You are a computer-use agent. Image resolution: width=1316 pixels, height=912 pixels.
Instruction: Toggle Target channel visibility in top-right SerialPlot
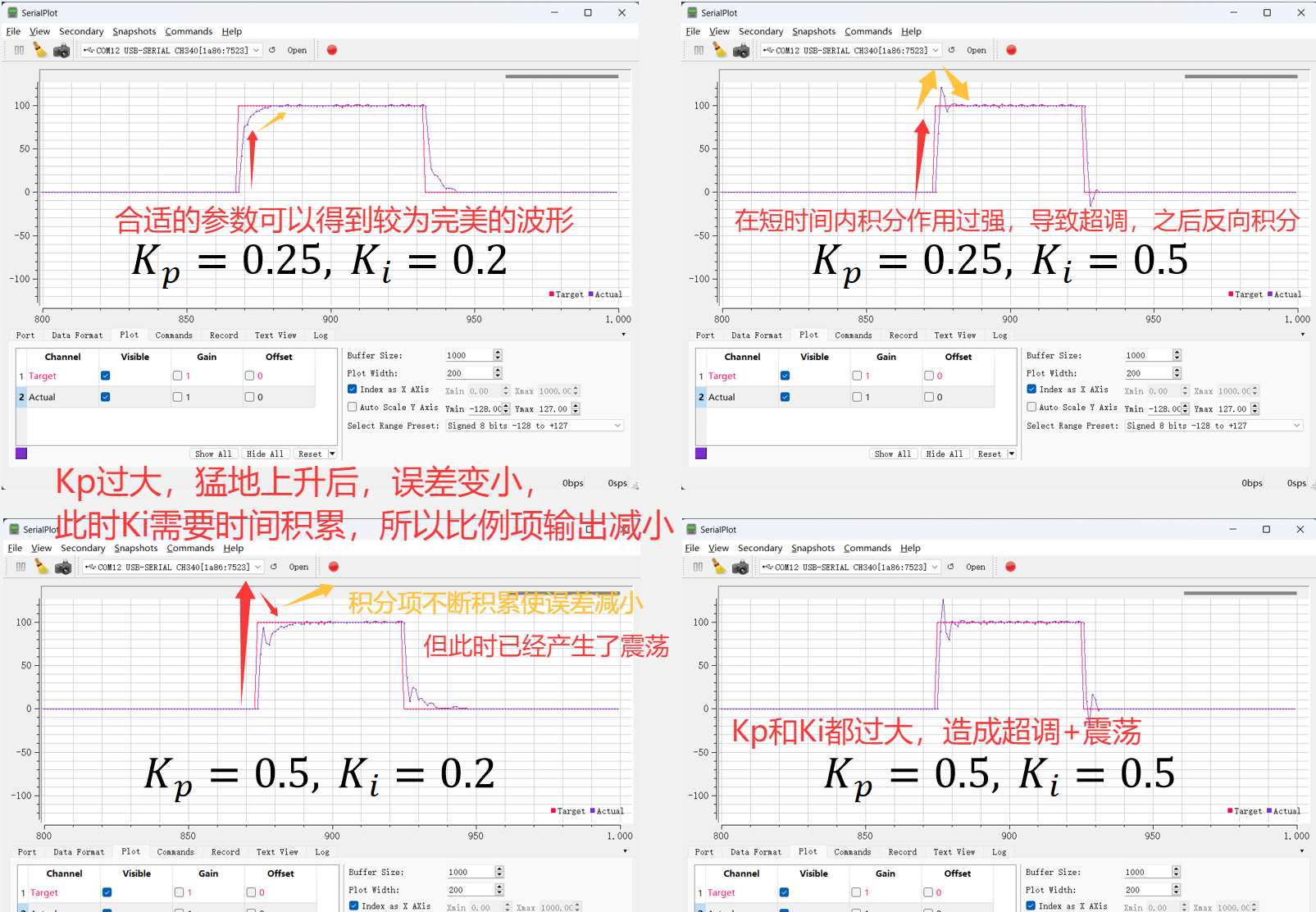click(x=786, y=376)
